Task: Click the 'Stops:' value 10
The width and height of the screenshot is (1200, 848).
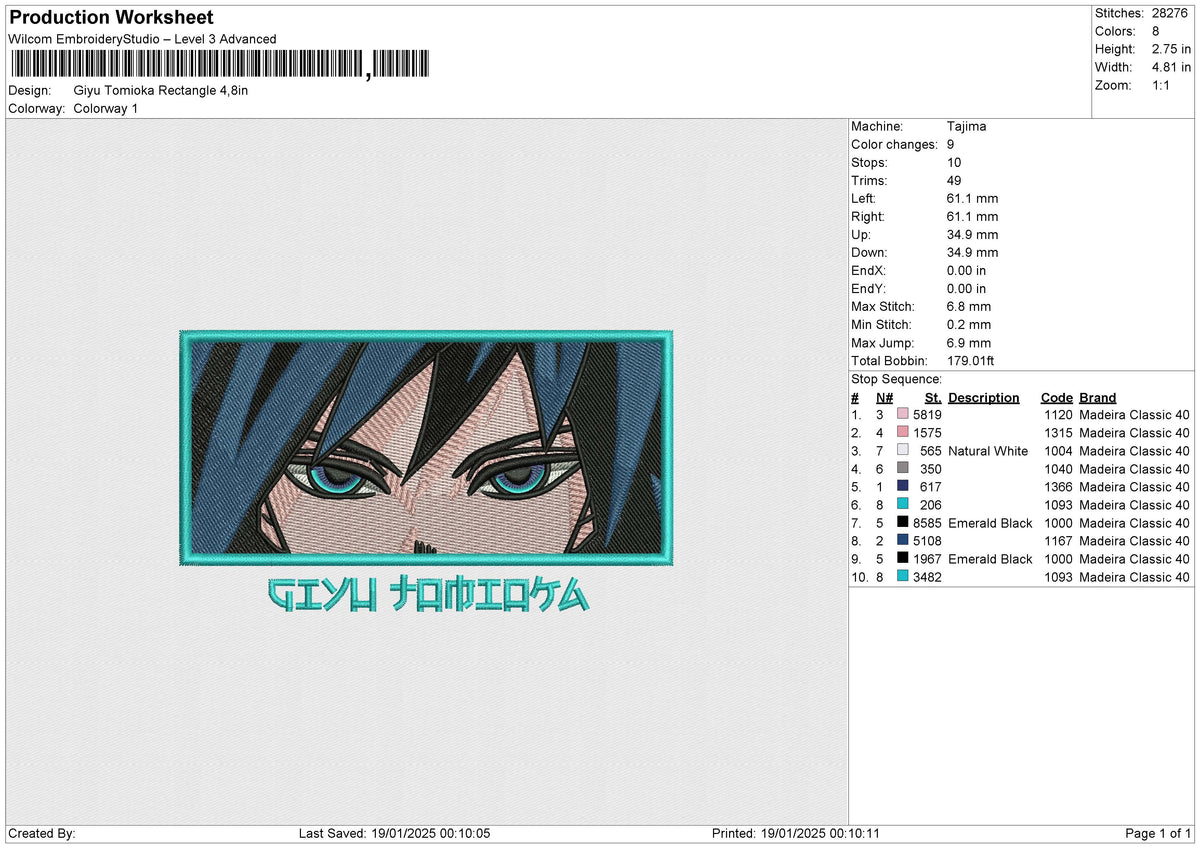Action: [954, 163]
